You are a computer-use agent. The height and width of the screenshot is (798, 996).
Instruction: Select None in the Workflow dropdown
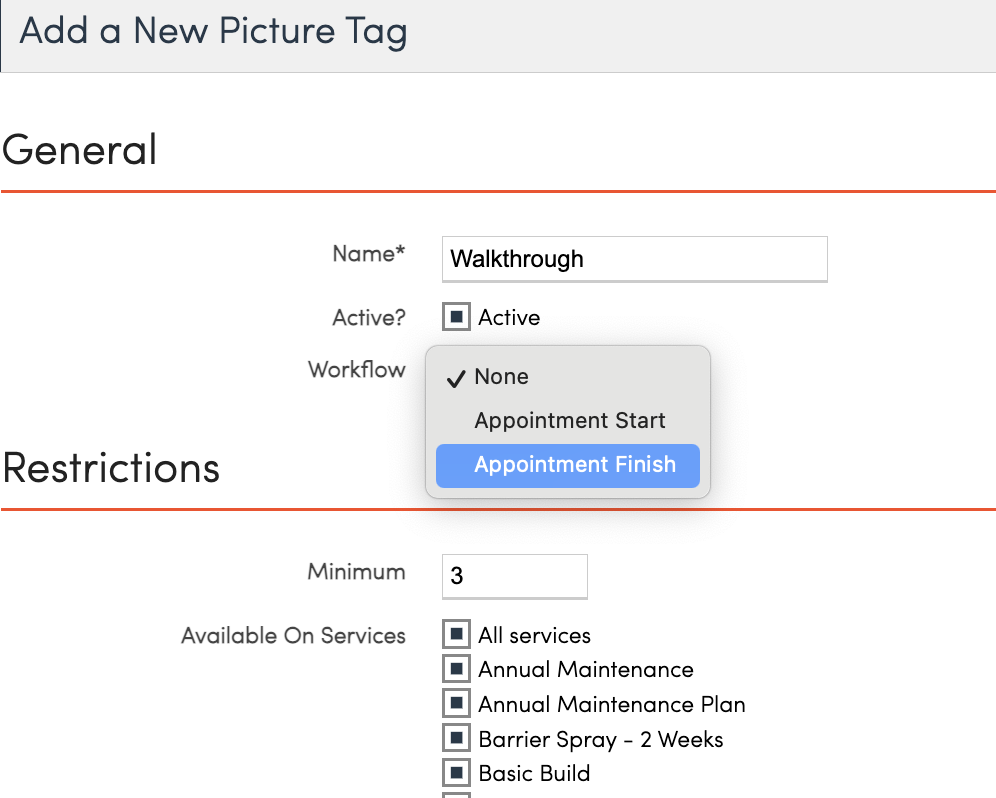pyautogui.click(x=501, y=377)
